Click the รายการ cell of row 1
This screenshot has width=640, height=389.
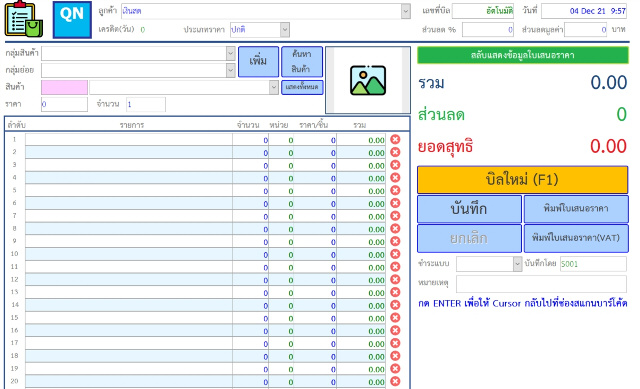129,140
